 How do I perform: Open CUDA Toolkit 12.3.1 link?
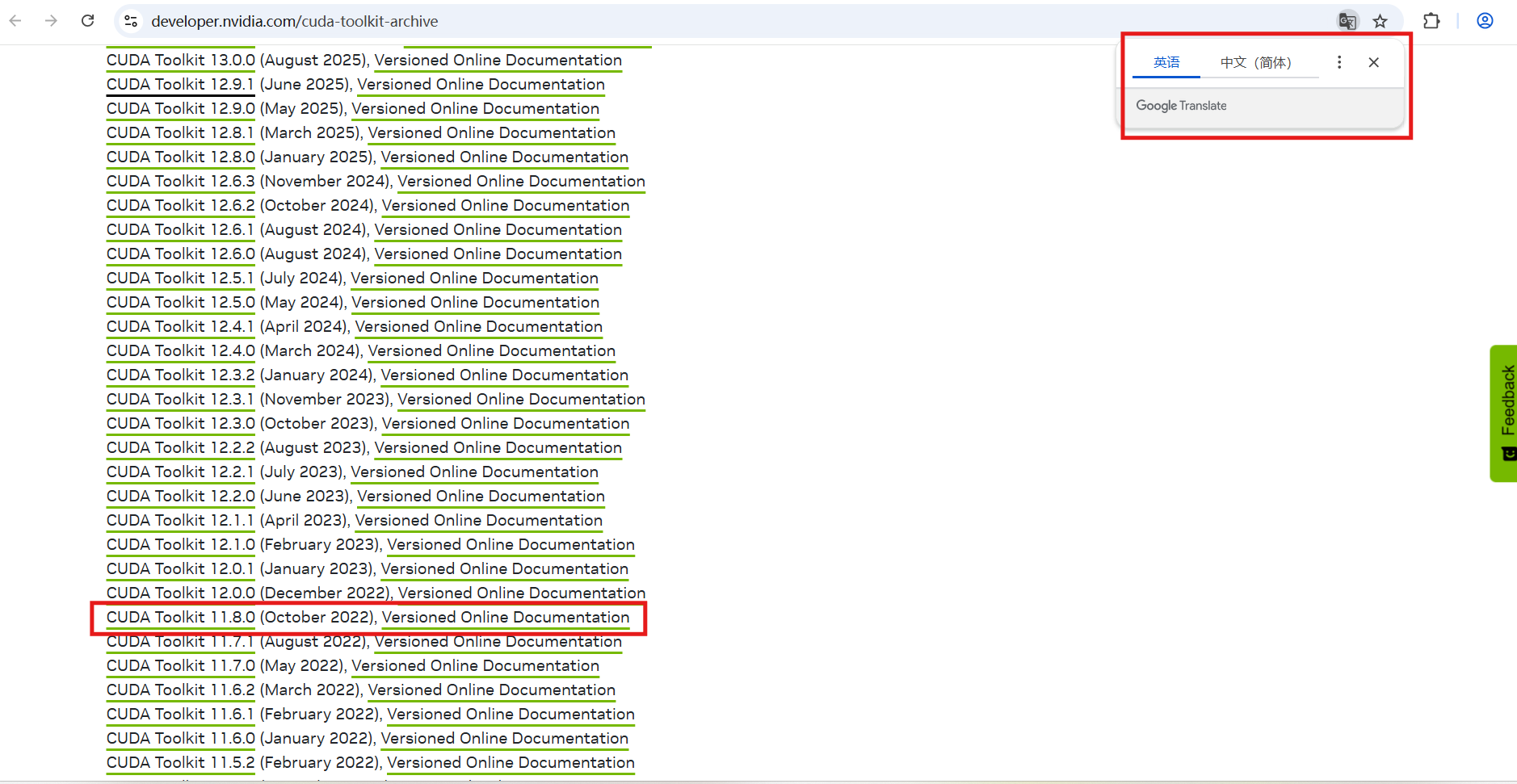pos(181,399)
